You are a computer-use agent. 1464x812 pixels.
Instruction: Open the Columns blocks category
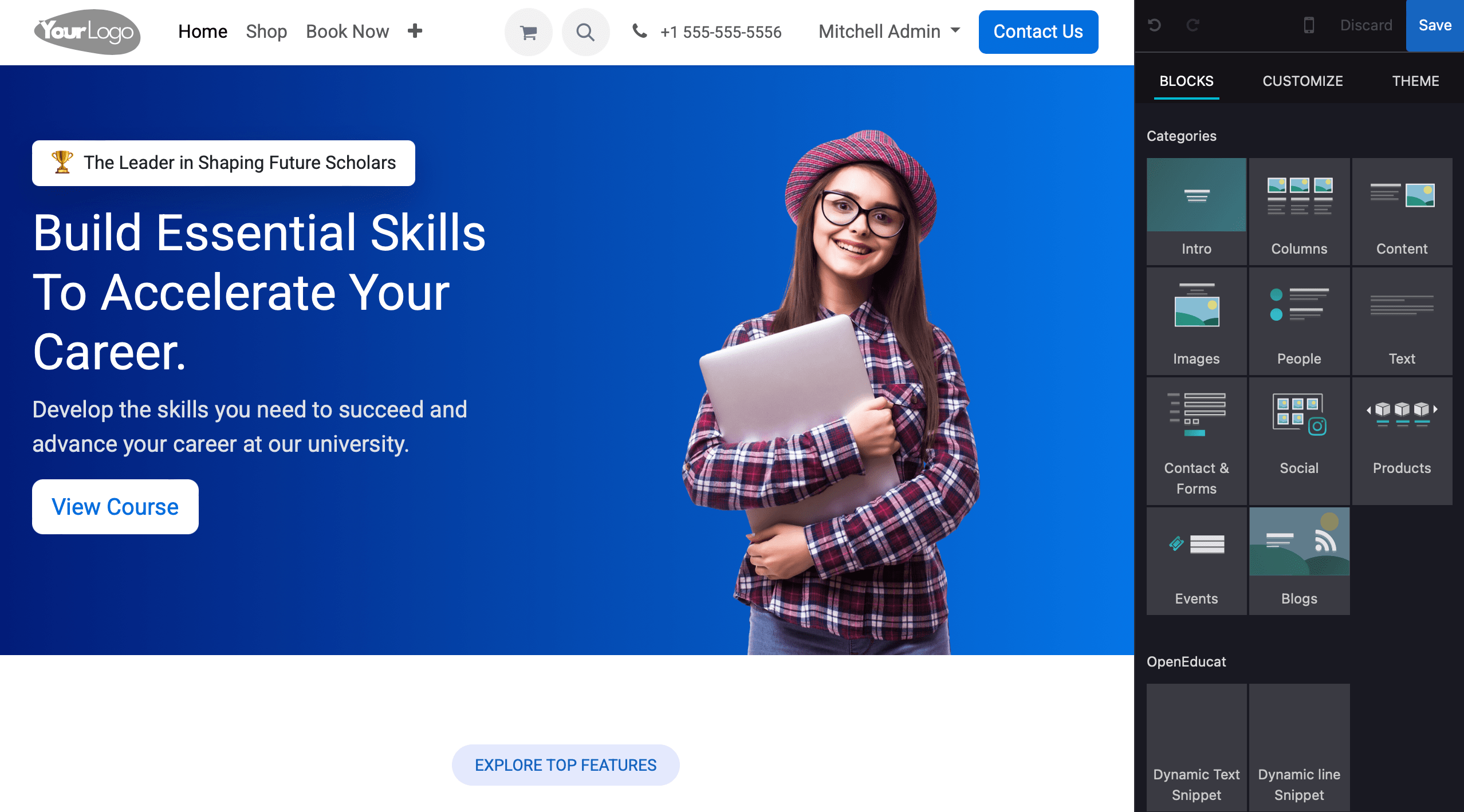pyautogui.click(x=1299, y=211)
